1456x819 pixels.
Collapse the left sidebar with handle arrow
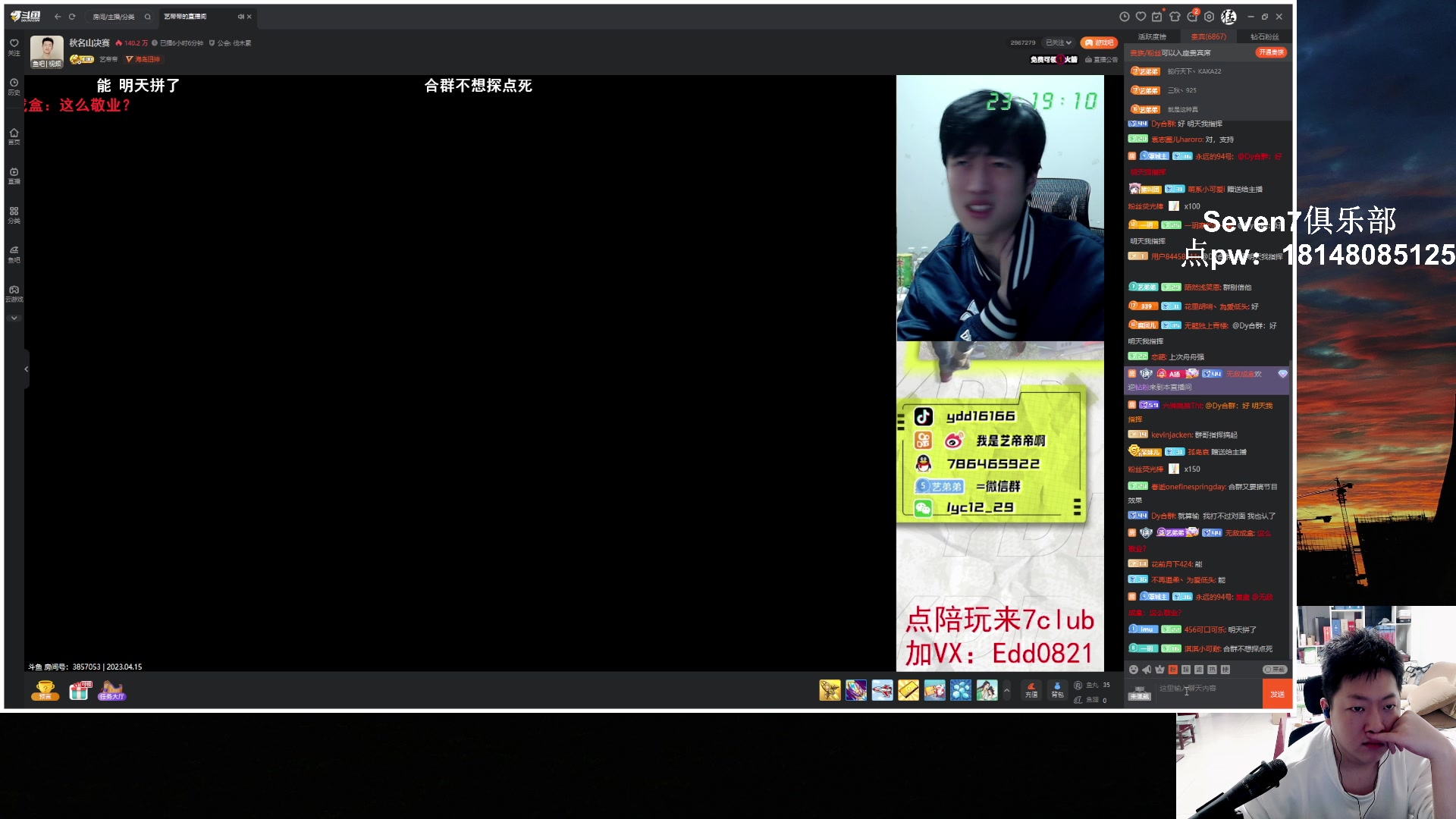26,369
